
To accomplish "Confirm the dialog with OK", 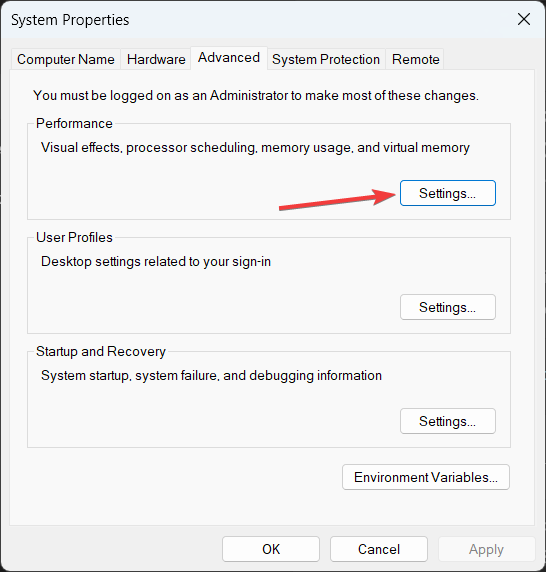I will (271, 549).
